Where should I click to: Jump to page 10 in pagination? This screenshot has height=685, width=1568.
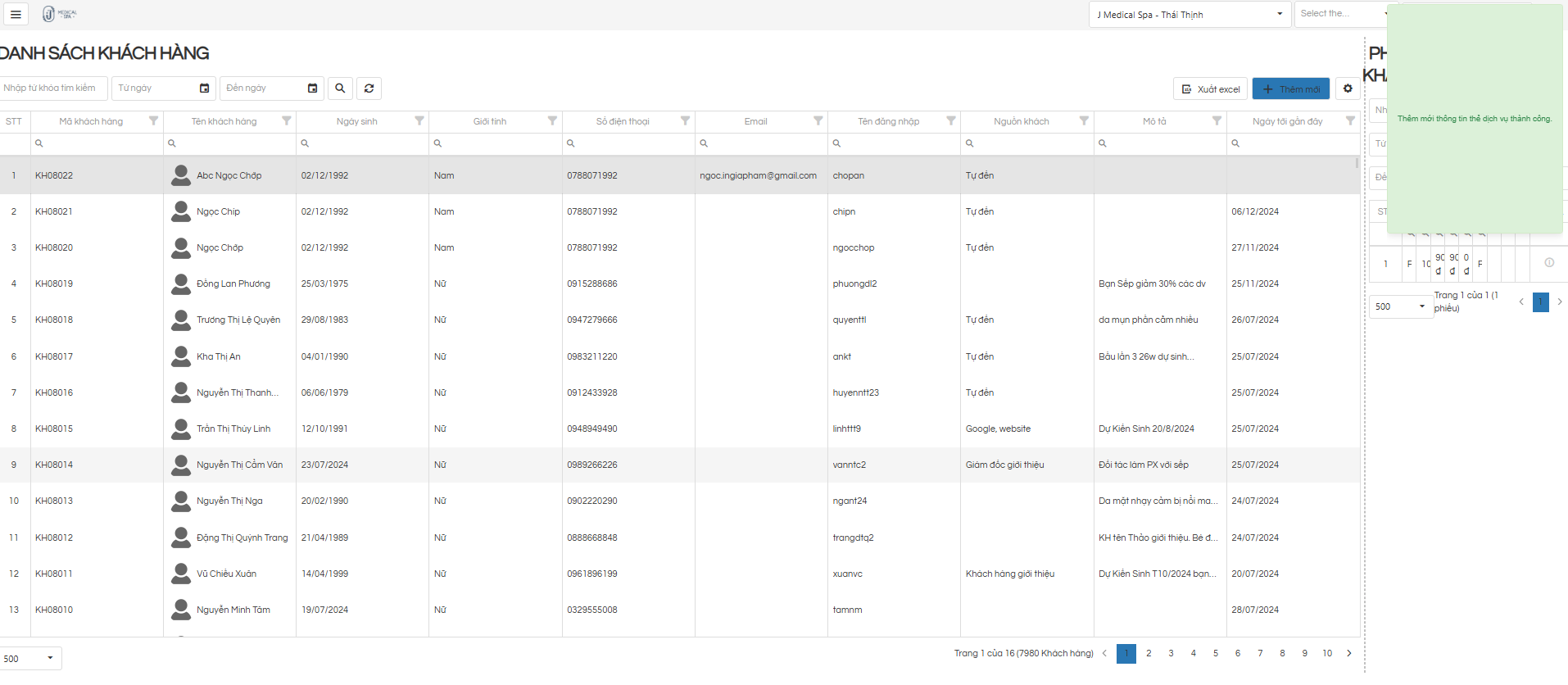[1326, 653]
